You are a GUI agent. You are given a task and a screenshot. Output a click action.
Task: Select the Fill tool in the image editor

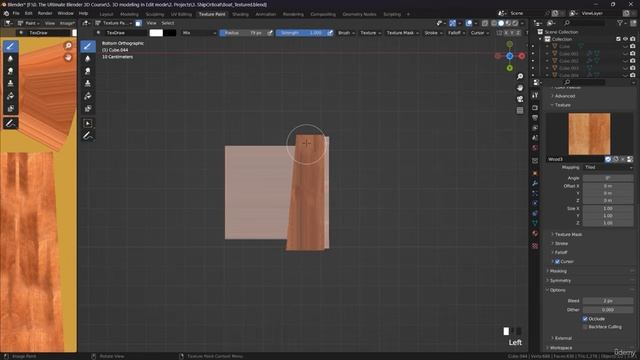(x=10, y=96)
